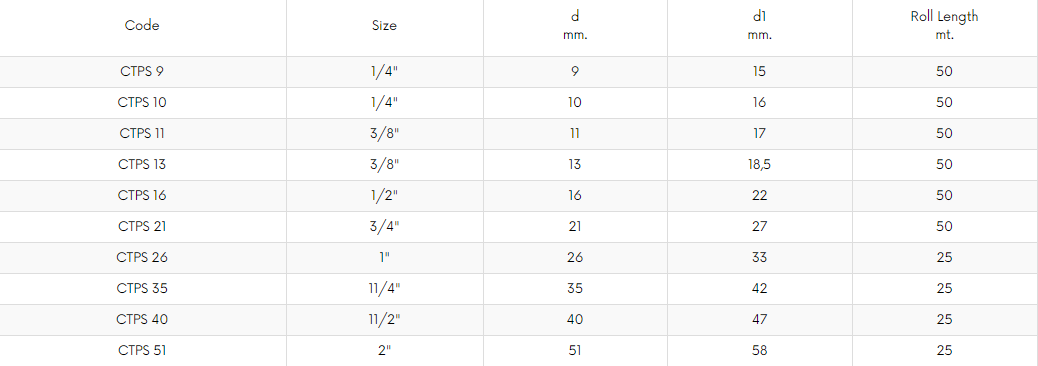This screenshot has width=1038, height=366.
Task: Click the CTPS 51 code cell
Action: pos(142,351)
